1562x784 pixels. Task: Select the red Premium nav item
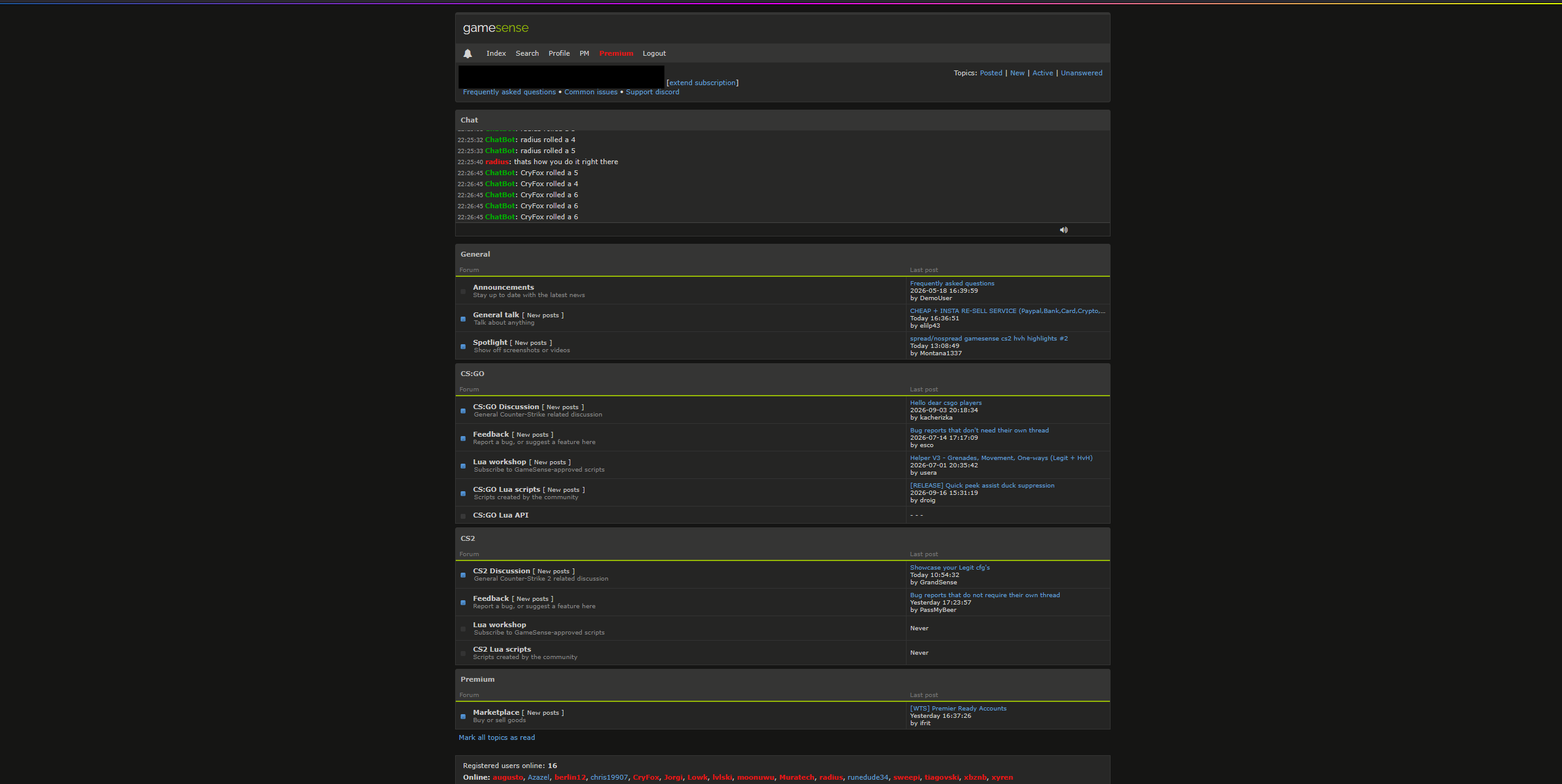(616, 53)
